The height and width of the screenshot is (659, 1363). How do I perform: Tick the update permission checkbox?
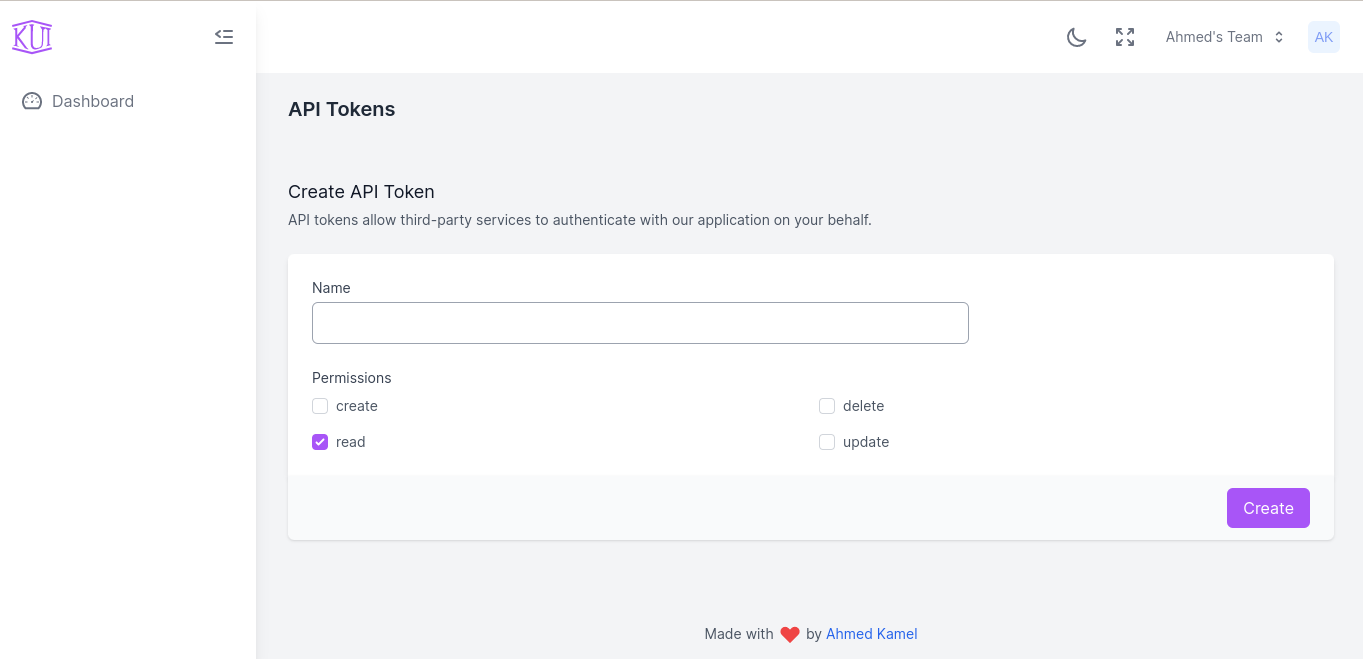(x=827, y=442)
